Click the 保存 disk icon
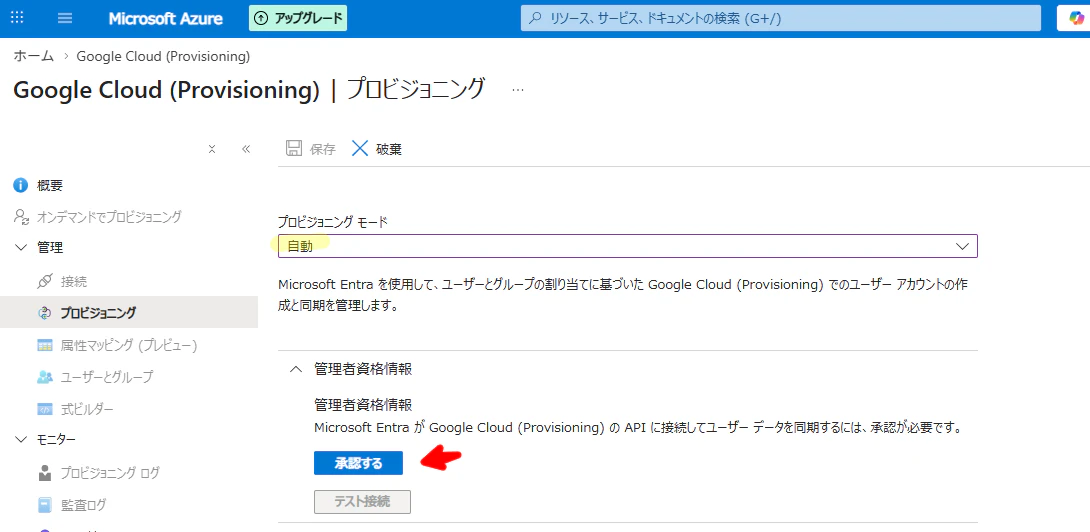Screen dimensions: 1090x532 294,149
